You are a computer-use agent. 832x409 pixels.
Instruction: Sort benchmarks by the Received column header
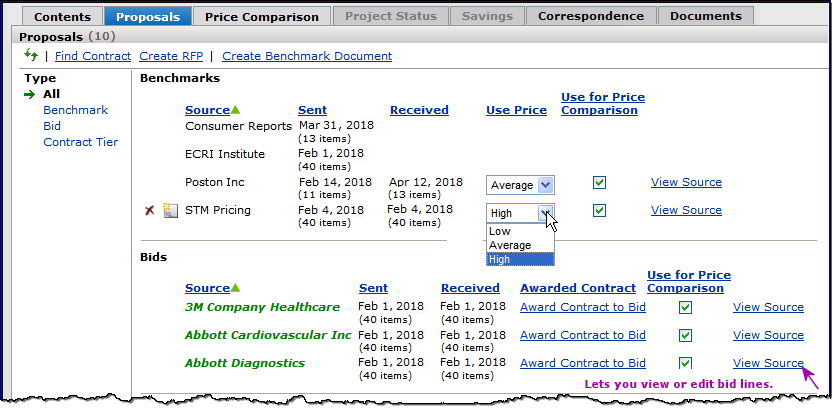tap(419, 110)
